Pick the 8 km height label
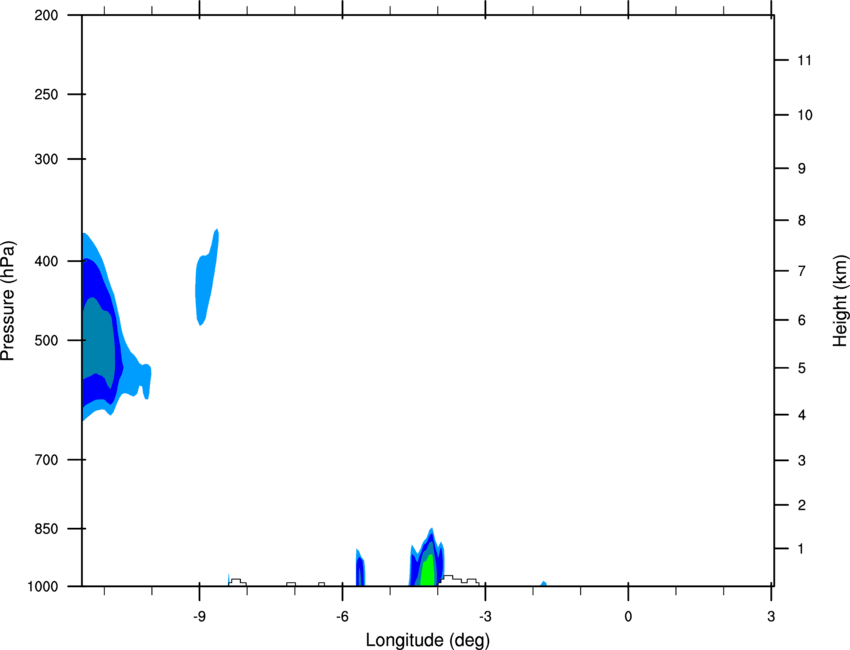Viewport: 850px width, 650px height. click(802, 221)
